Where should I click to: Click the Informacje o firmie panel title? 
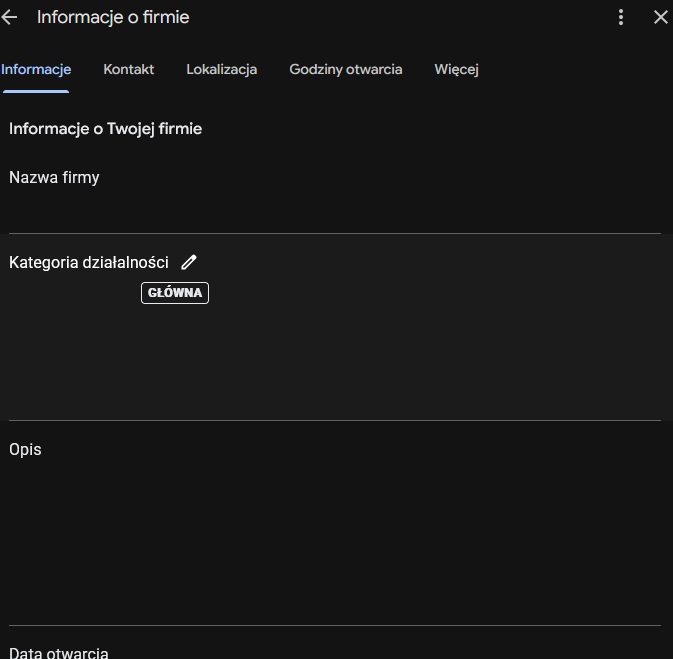(113, 17)
